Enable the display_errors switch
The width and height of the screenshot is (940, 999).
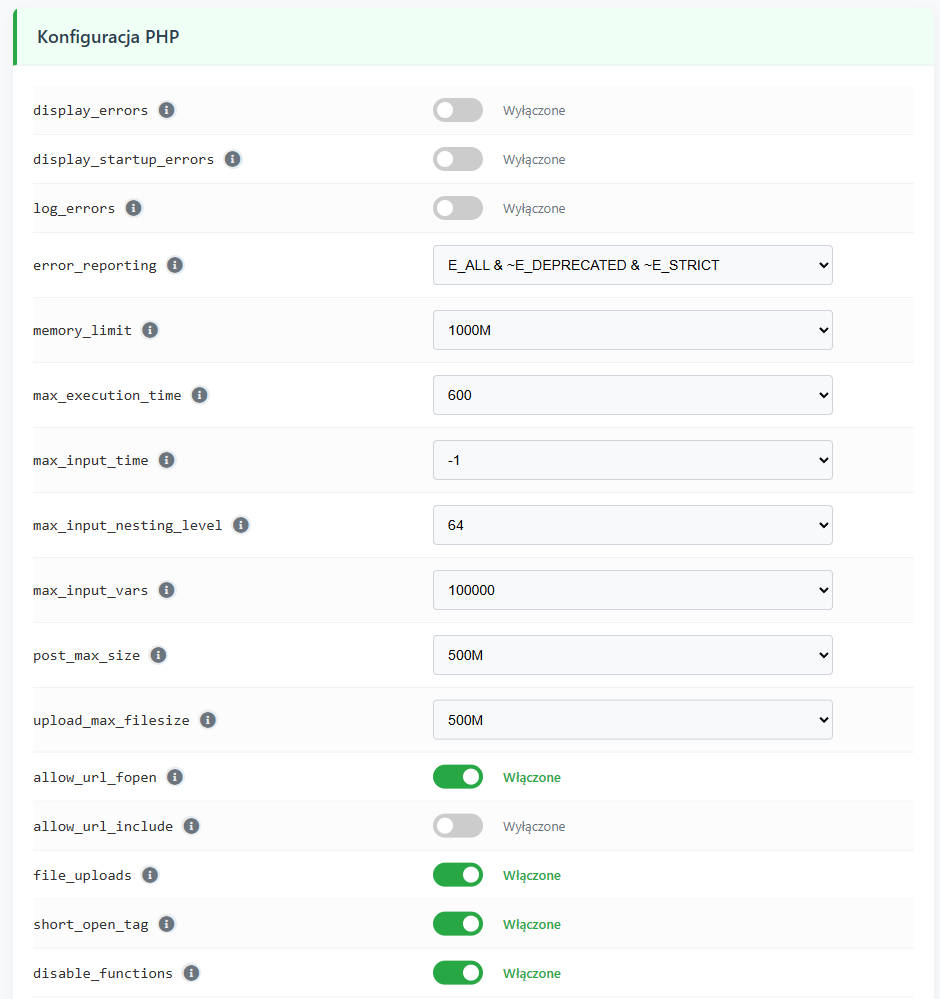pyautogui.click(x=457, y=110)
